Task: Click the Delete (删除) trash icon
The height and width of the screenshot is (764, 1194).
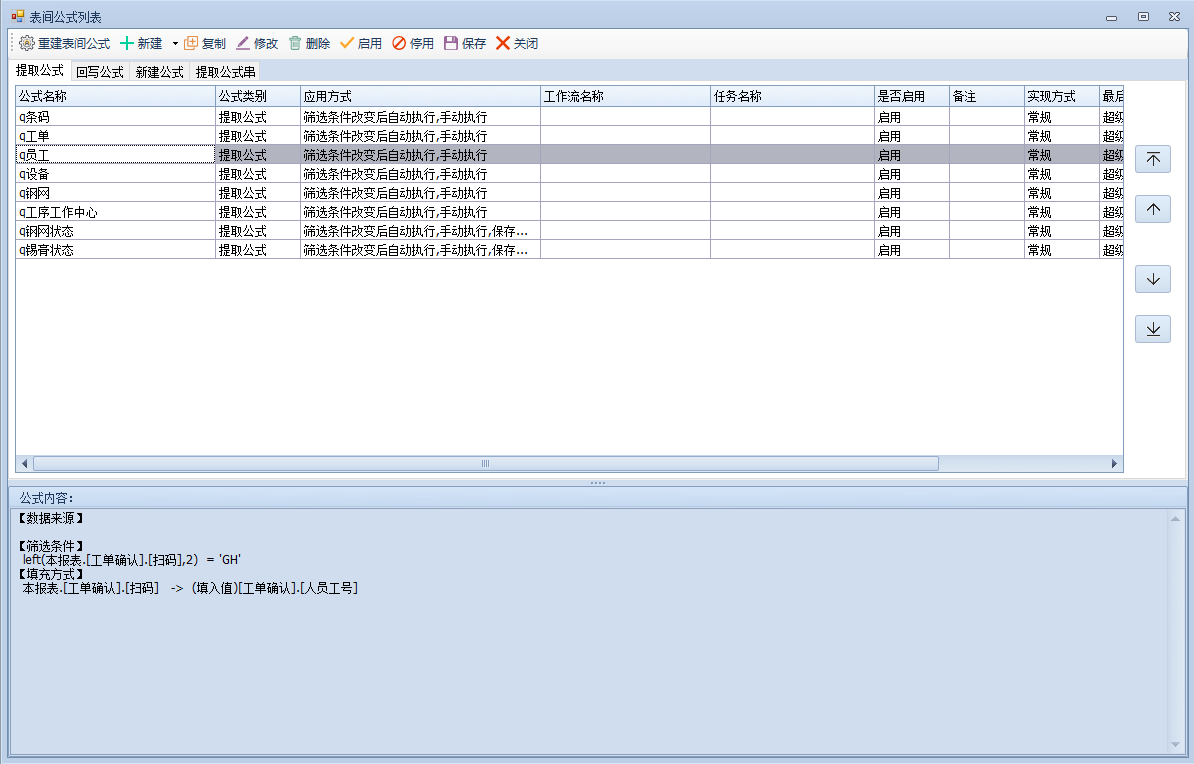Action: click(295, 44)
